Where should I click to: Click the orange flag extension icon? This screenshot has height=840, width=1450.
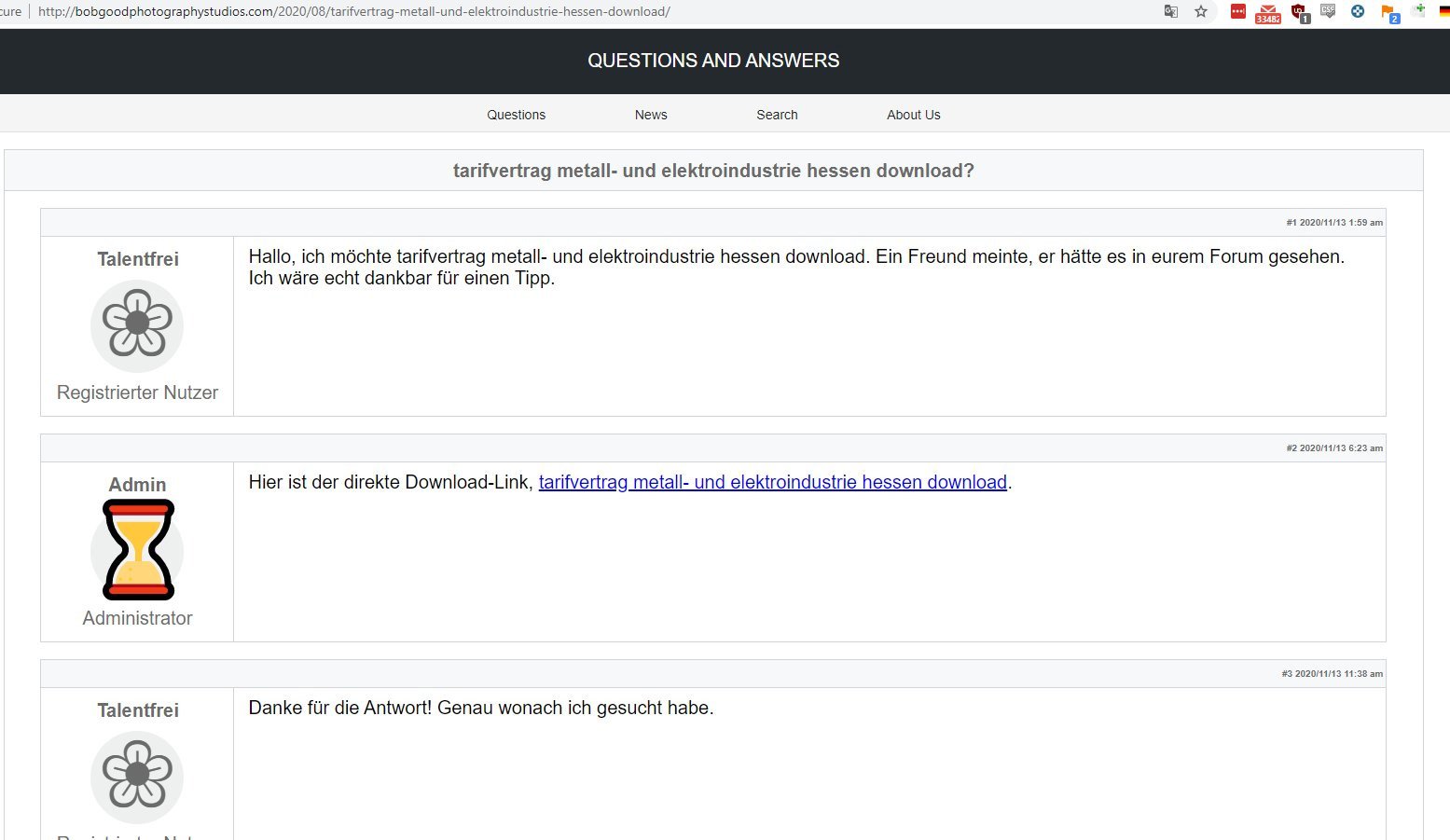(1388, 12)
